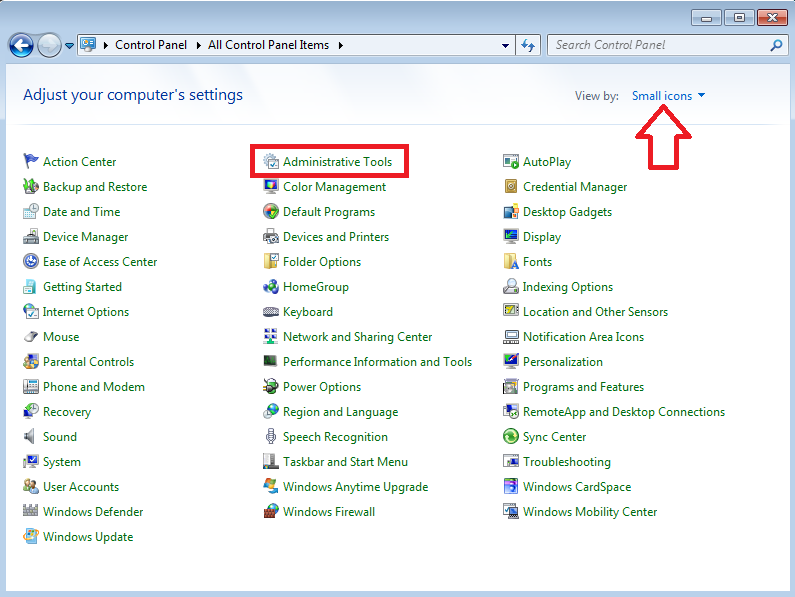Viewport: 795px width, 597px height.
Task: Open Windows Anytime Upgrade link
Action: click(x=355, y=487)
